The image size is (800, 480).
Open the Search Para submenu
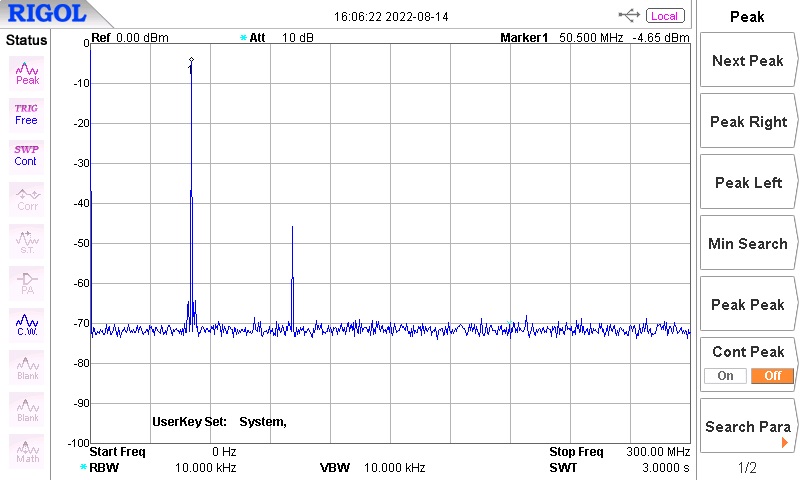click(747, 426)
